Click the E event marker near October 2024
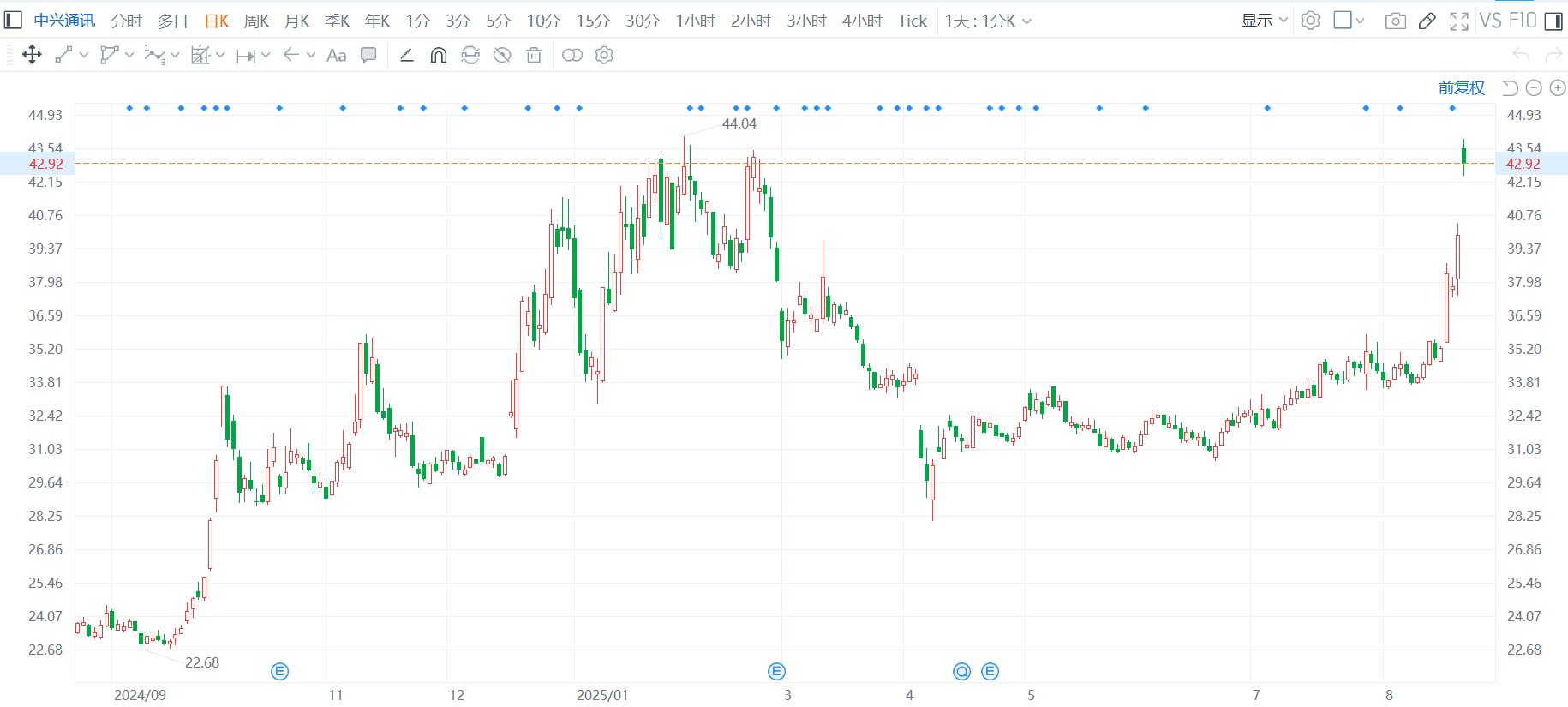Viewport: 1568px width, 707px height. coord(279,671)
